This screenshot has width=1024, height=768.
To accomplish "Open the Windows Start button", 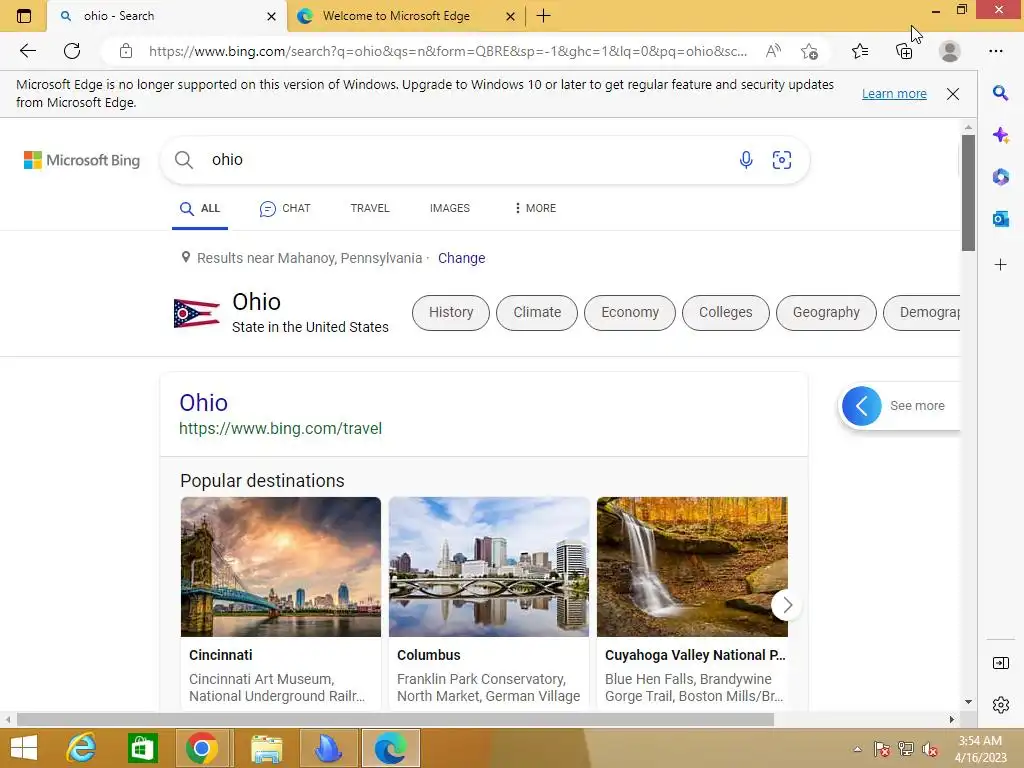I will (x=24, y=748).
